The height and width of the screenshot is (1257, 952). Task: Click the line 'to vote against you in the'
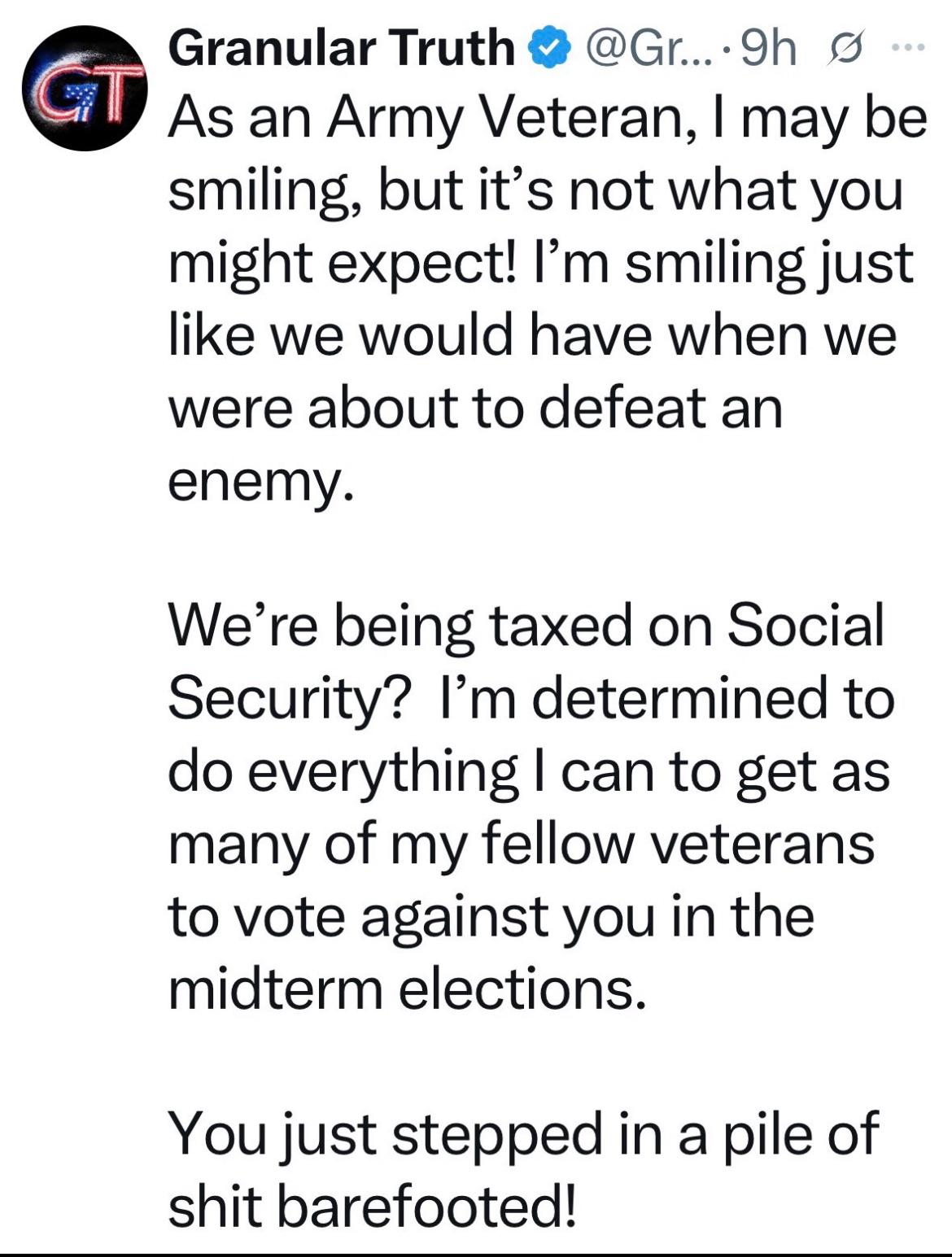click(491, 916)
